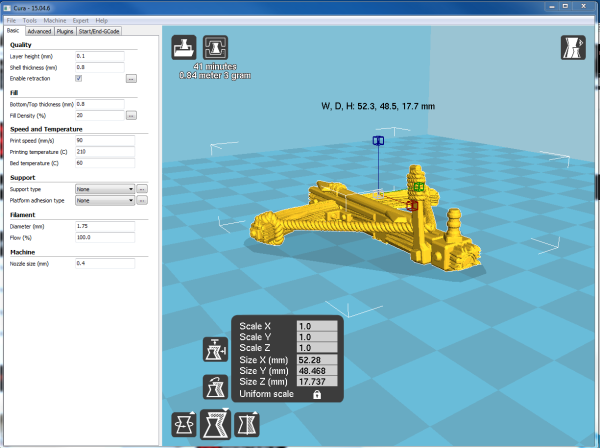Select the Rotate tool icon
600x448 pixels.
(184, 424)
